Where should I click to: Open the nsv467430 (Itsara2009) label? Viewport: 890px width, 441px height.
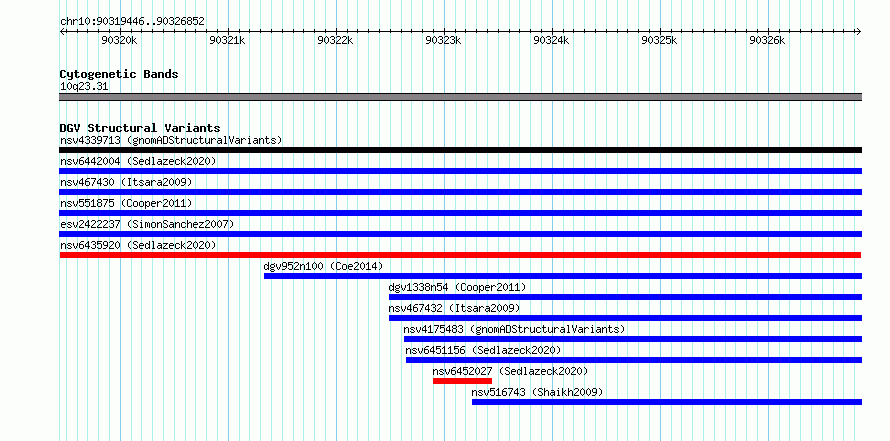pyautogui.click(x=126, y=182)
